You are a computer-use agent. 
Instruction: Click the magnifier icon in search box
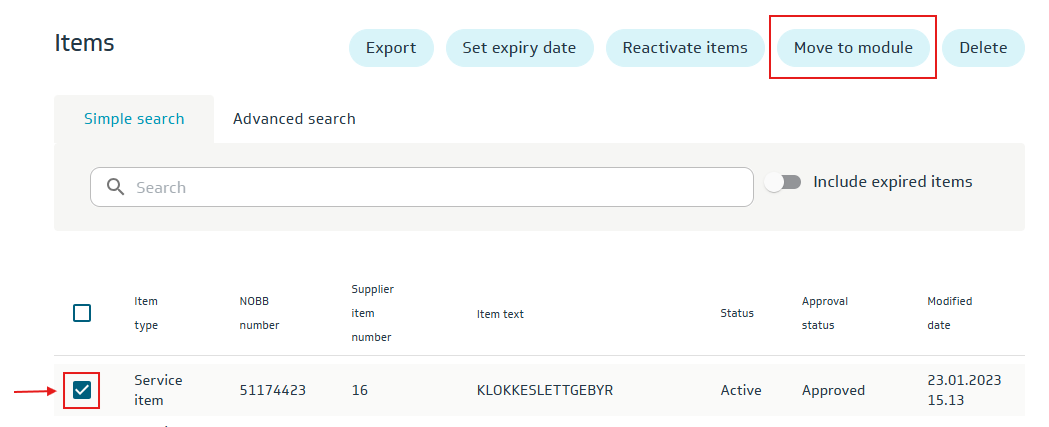115,187
